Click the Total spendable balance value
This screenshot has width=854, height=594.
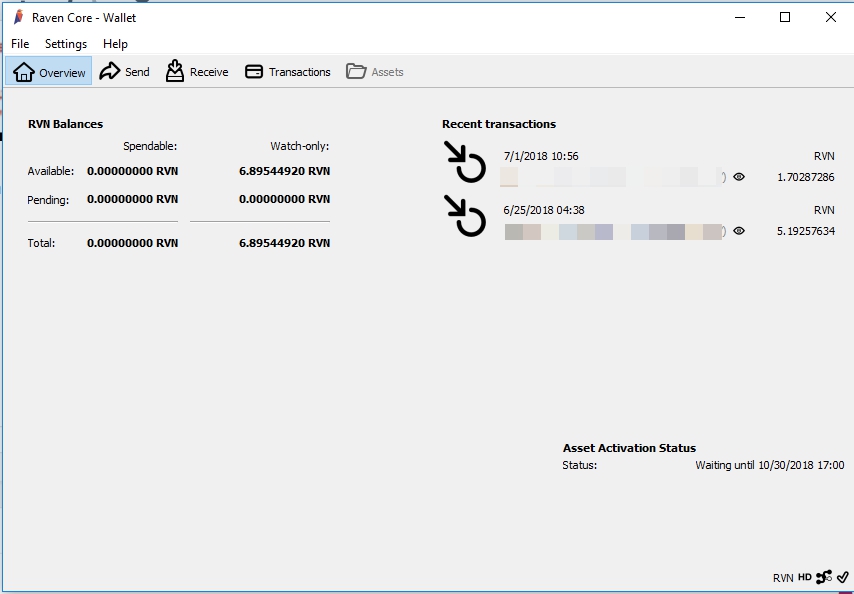coord(132,243)
